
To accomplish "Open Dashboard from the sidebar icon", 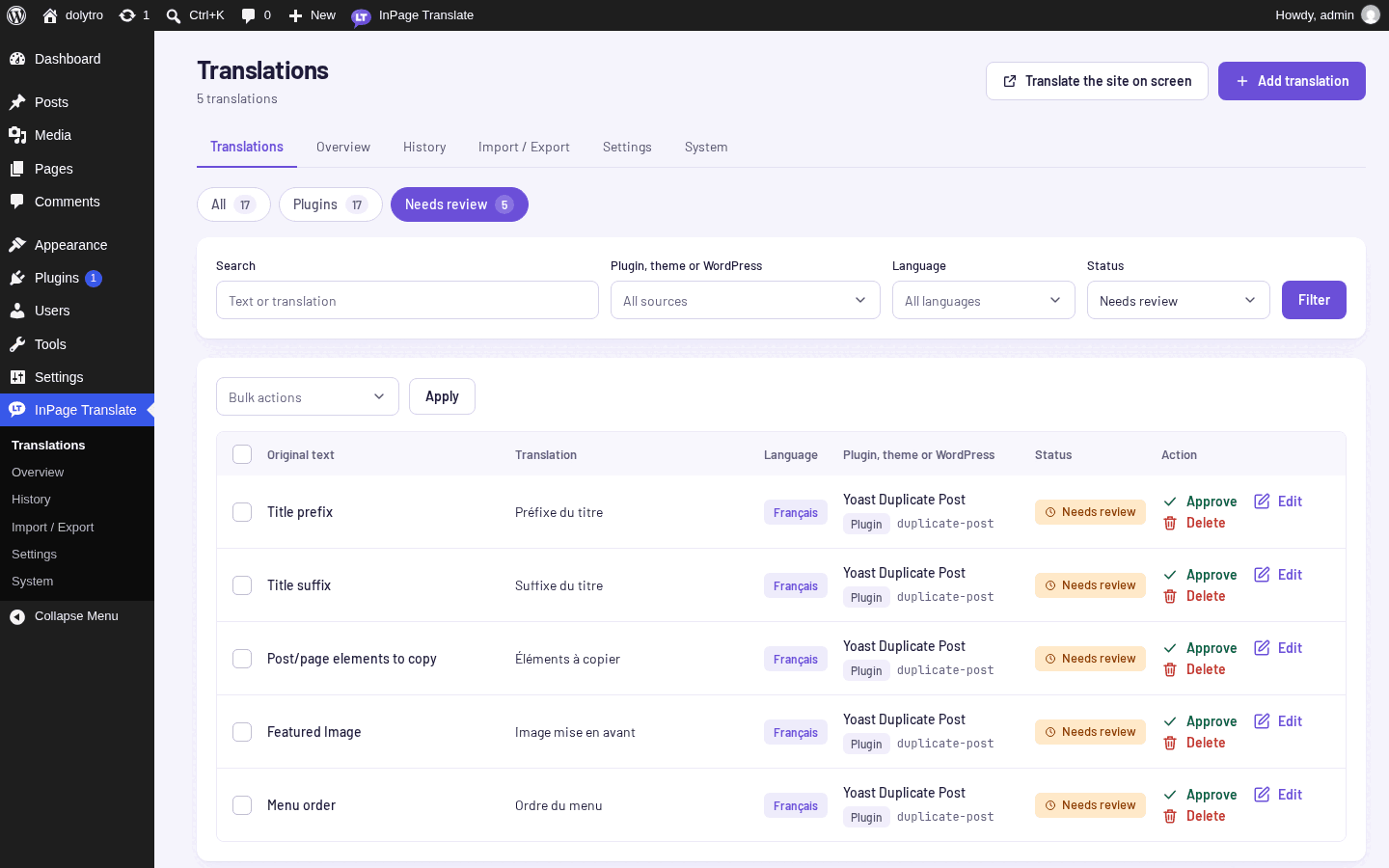I will tap(17, 59).
